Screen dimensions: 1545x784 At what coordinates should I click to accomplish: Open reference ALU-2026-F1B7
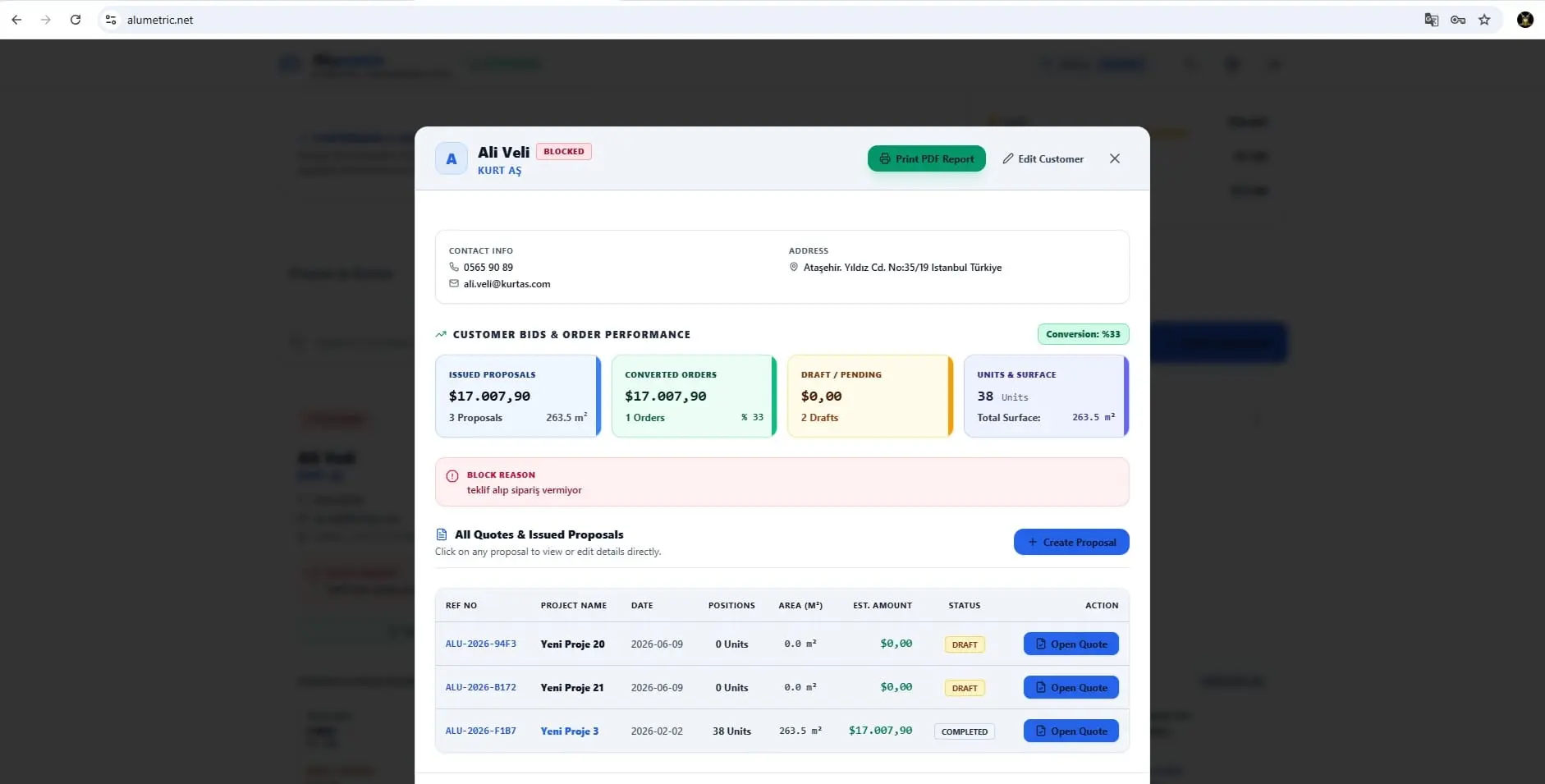click(480, 731)
